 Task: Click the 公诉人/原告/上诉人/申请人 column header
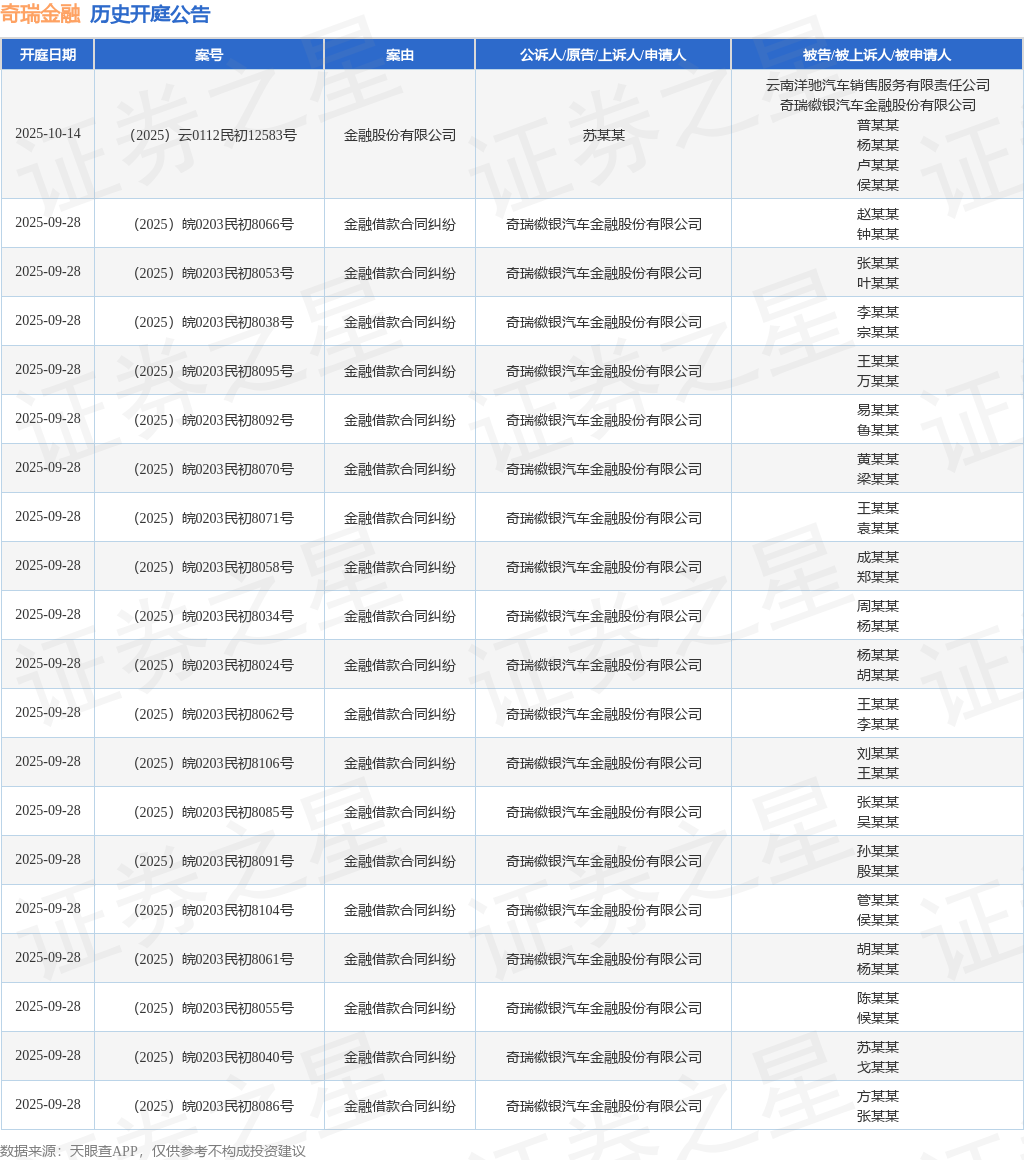[x=603, y=55]
